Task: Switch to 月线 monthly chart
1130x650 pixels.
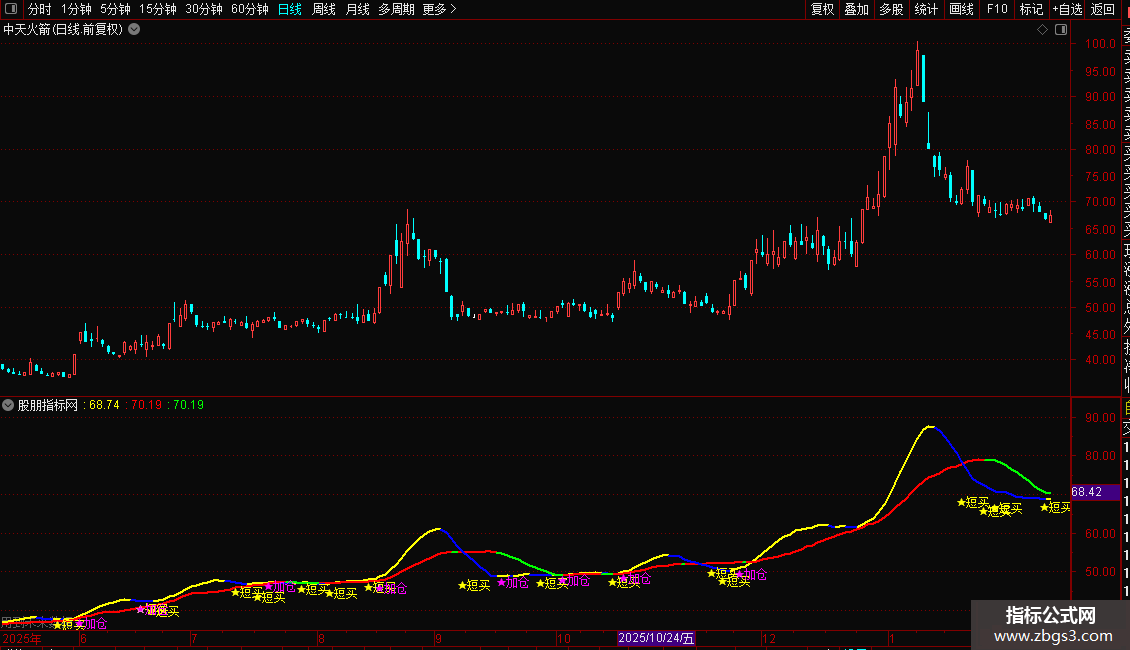Action: click(357, 9)
